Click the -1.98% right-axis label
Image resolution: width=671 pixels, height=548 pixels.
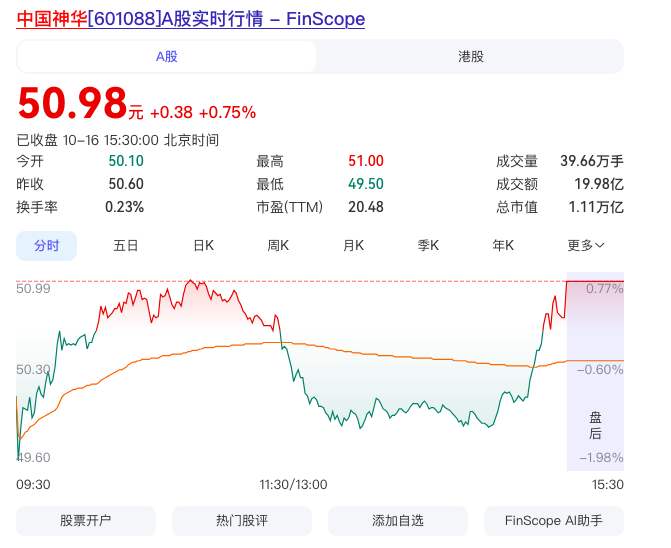(601, 458)
